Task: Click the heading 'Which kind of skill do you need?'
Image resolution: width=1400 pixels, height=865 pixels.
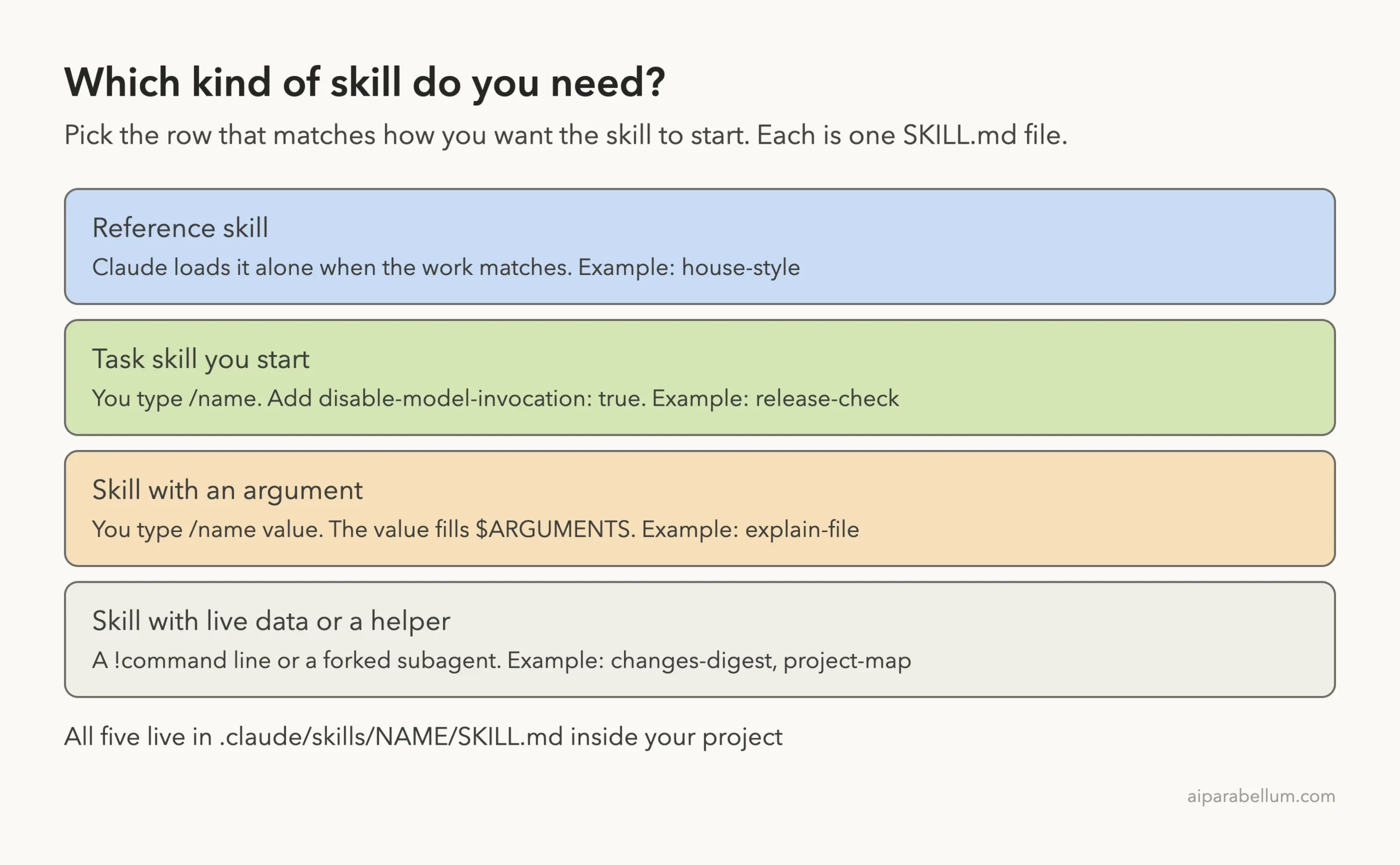Action: pos(364,83)
